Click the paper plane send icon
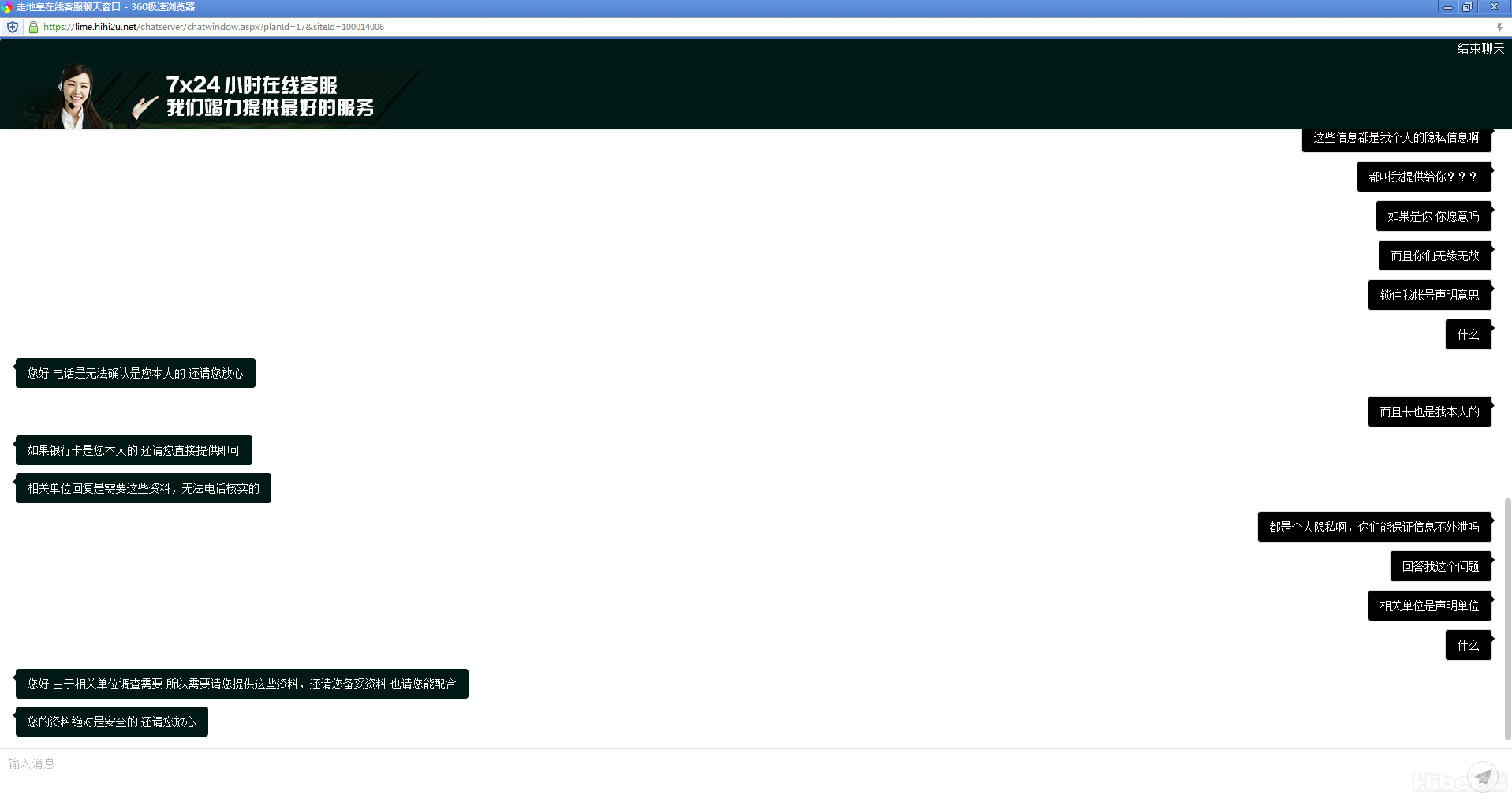 [1483, 776]
